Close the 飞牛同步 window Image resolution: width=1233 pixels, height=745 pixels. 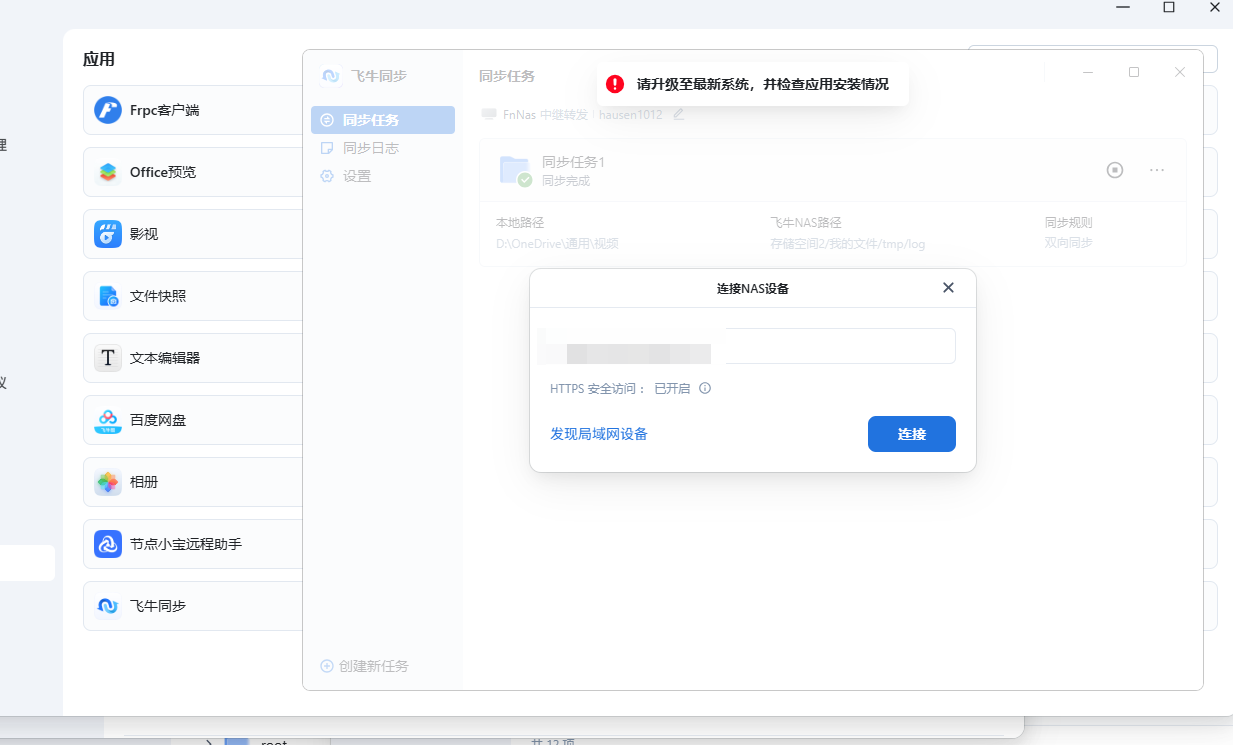point(1180,72)
